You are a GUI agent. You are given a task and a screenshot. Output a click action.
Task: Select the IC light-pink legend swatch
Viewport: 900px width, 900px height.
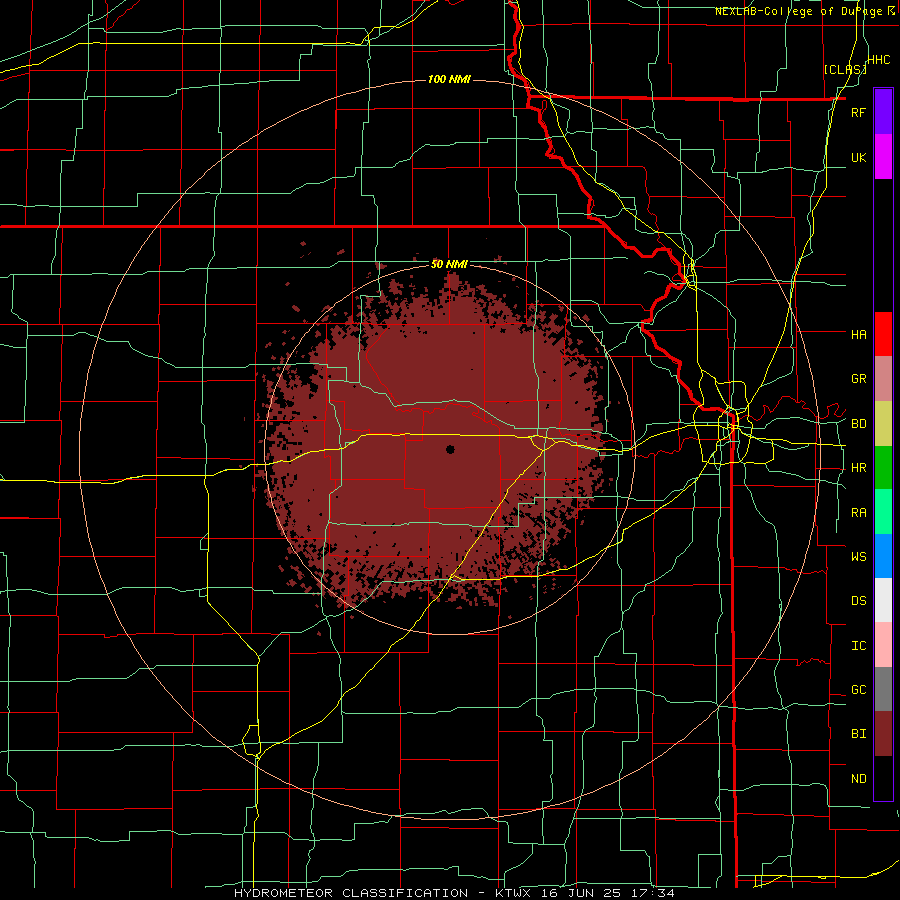coord(883,645)
